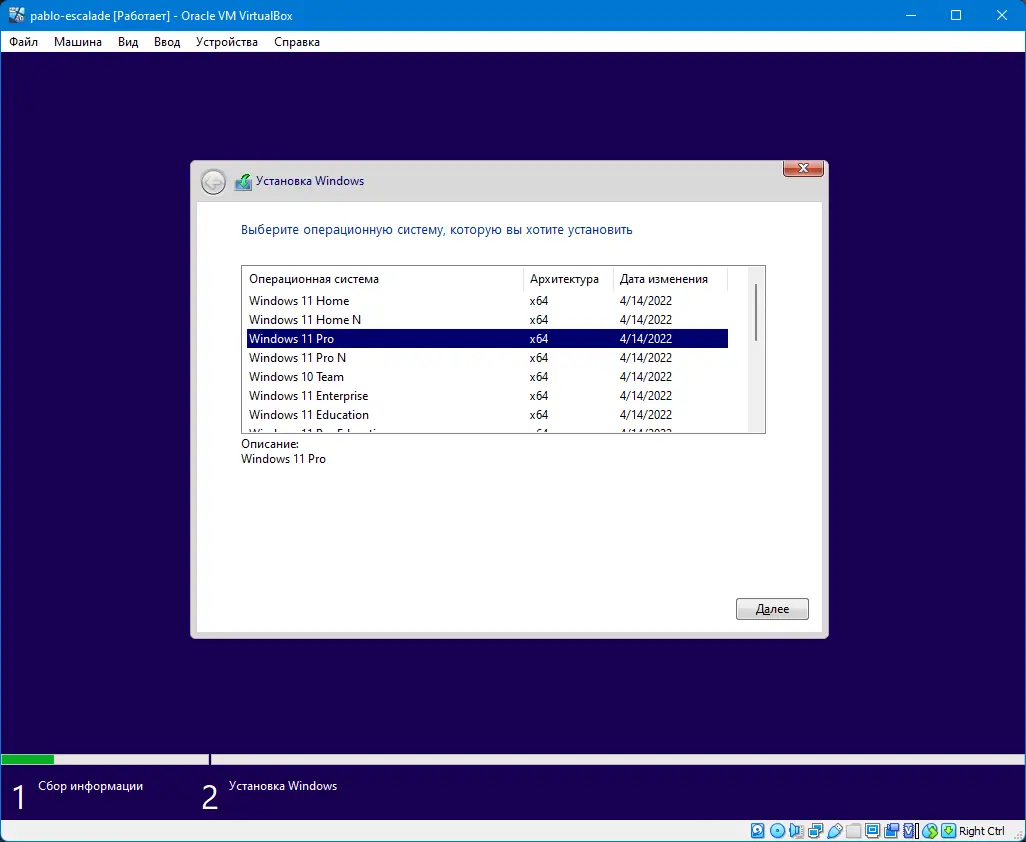
Task: Click the recording status icon
Action: pos(891,831)
